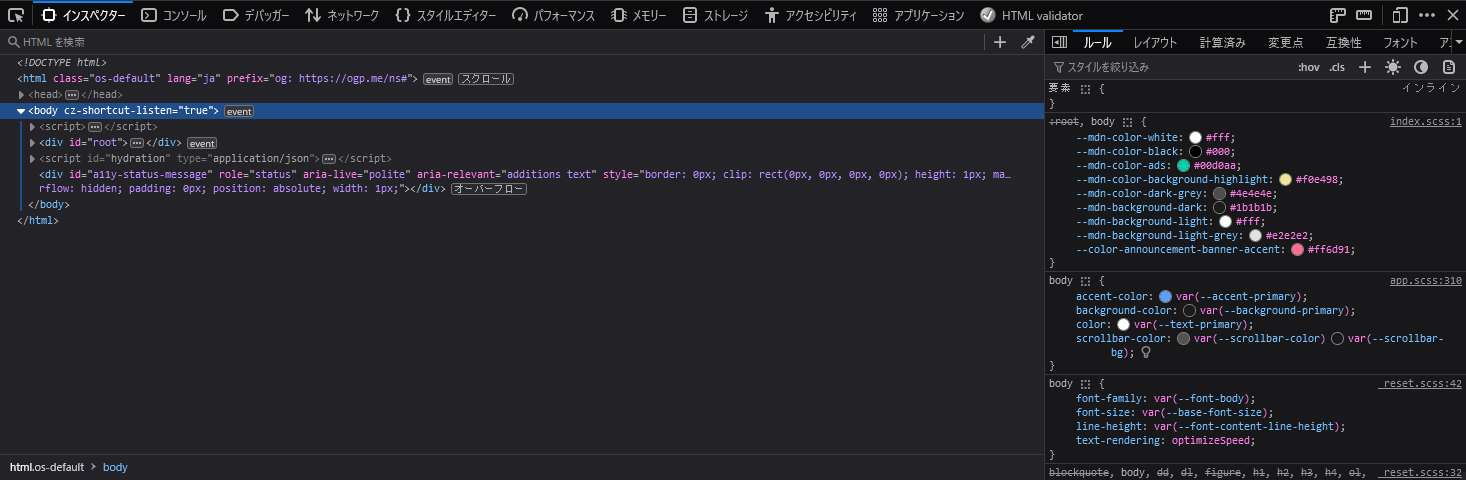Image resolution: width=1466 pixels, height=480 pixels.
Task: Open the screenshot ruler measuring tool
Action: [x=1363, y=15]
